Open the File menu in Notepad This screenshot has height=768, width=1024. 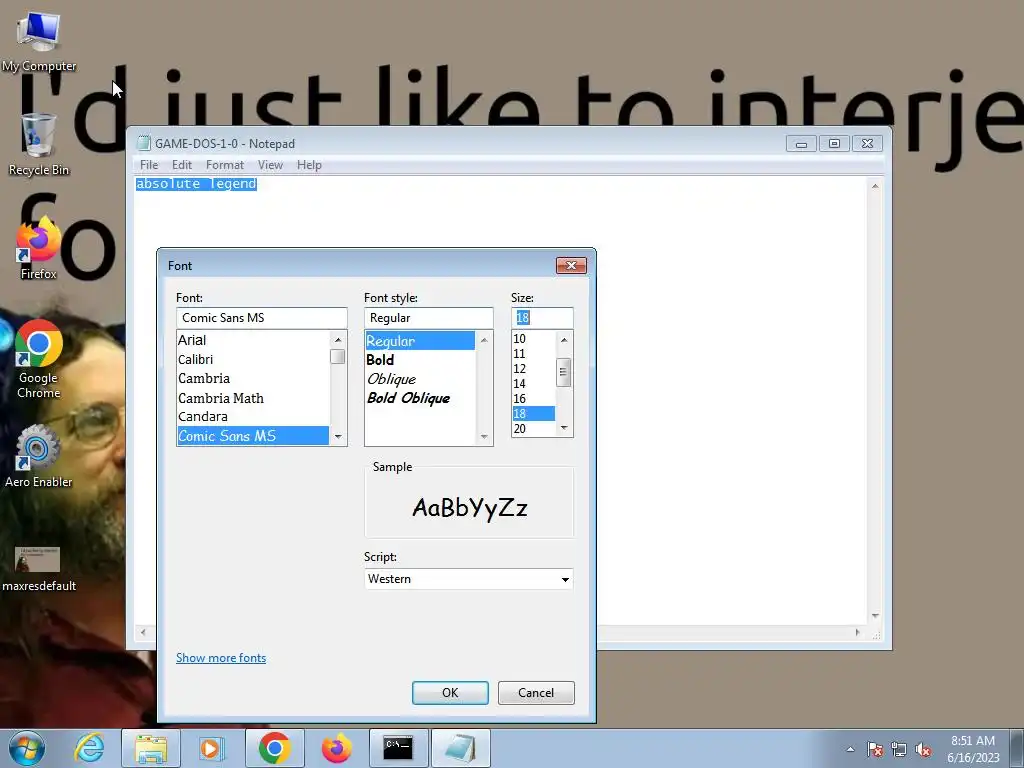click(x=149, y=165)
